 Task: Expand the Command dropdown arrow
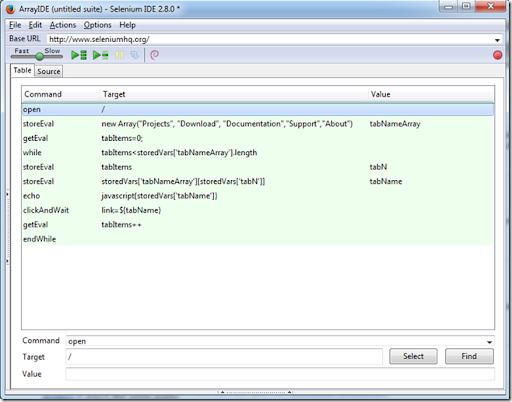tap(489, 342)
